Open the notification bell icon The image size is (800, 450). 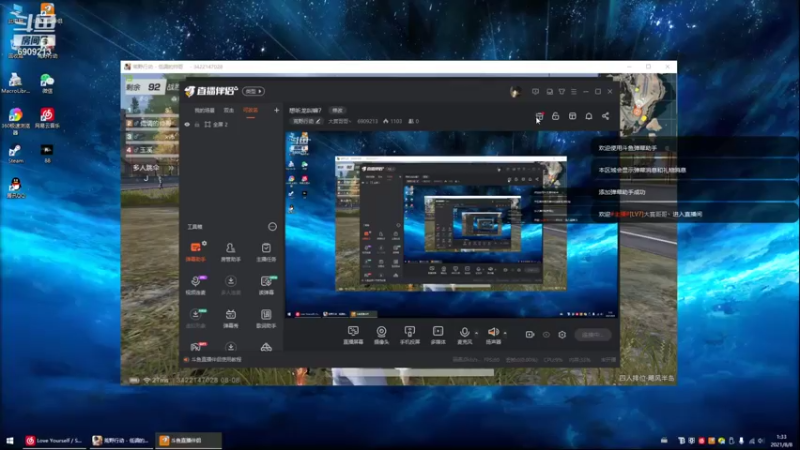[589, 116]
